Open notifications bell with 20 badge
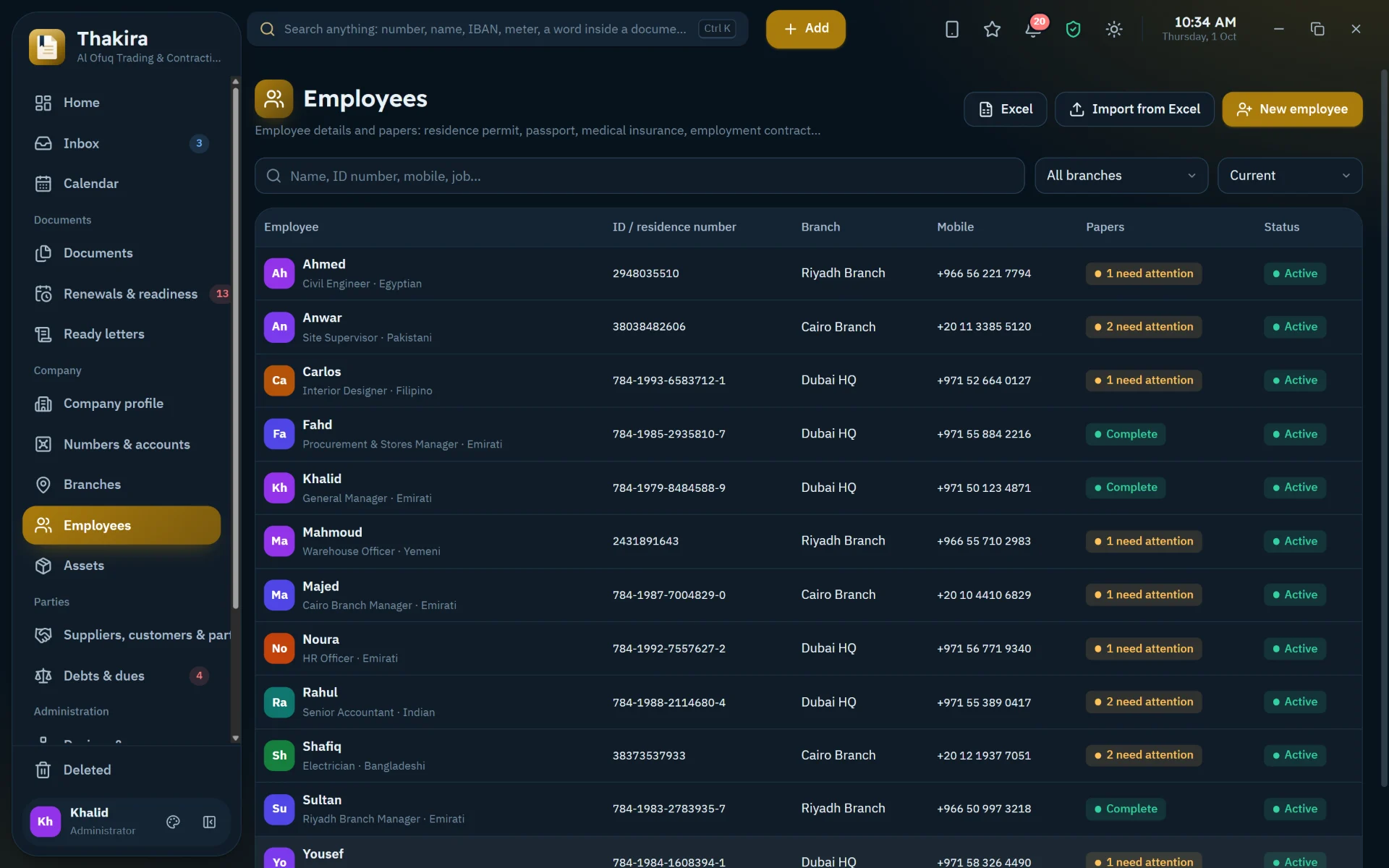The height and width of the screenshot is (868, 1389). click(x=1033, y=29)
